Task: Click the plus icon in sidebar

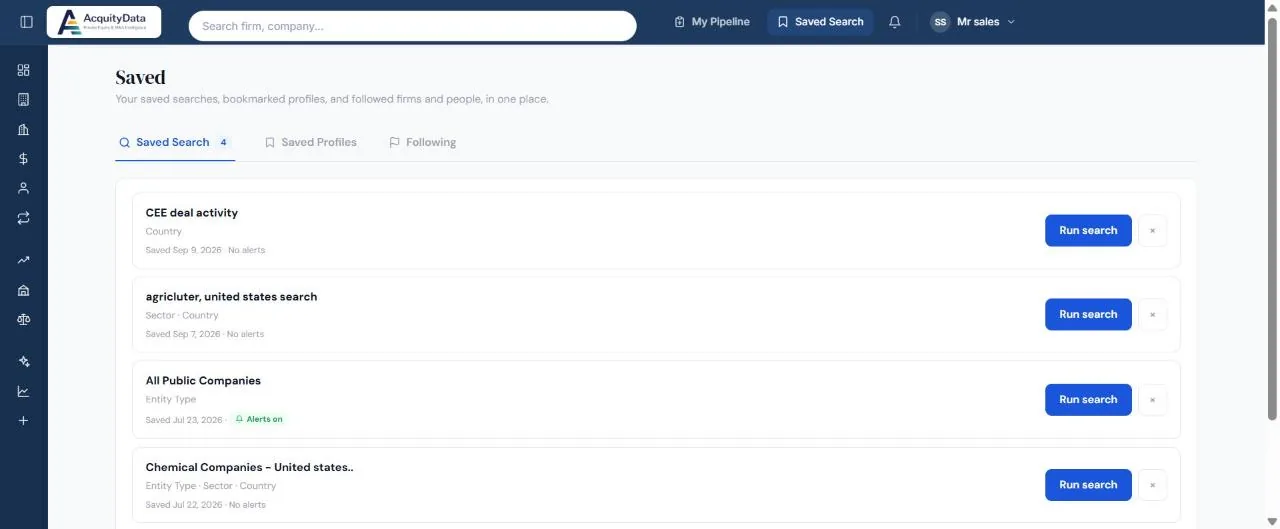Action: [x=24, y=420]
